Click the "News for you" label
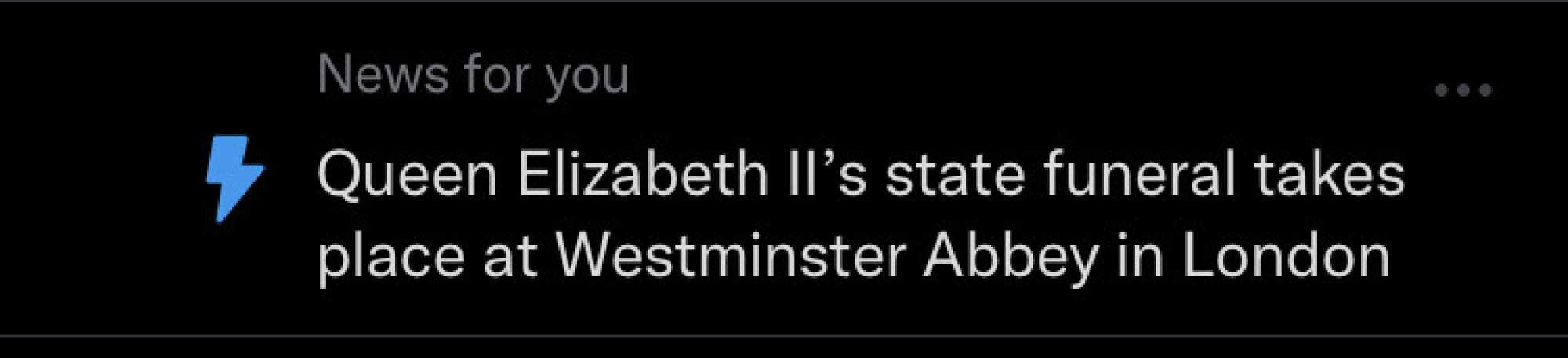Image resolution: width=1568 pixels, height=358 pixels. [473, 75]
